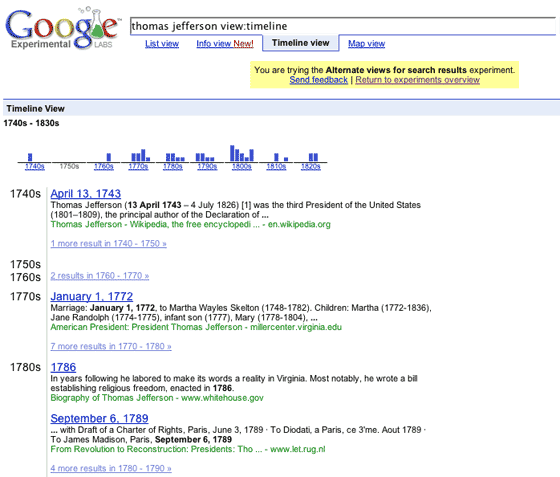
Task: Open the Send feedback link
Action: pyautogui.click(x=319, y=80)
